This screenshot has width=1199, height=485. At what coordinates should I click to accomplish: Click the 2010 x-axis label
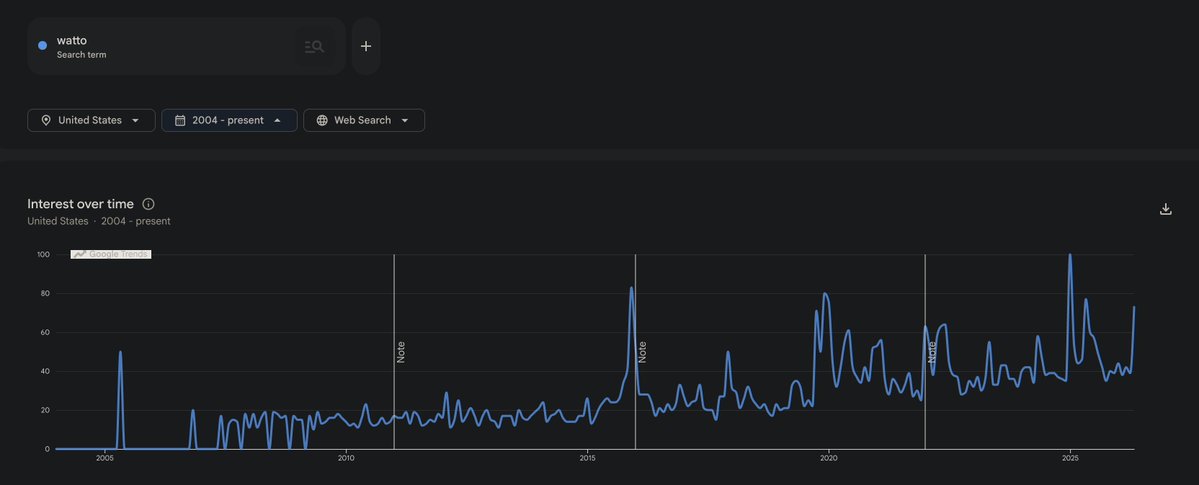[346, 458]
